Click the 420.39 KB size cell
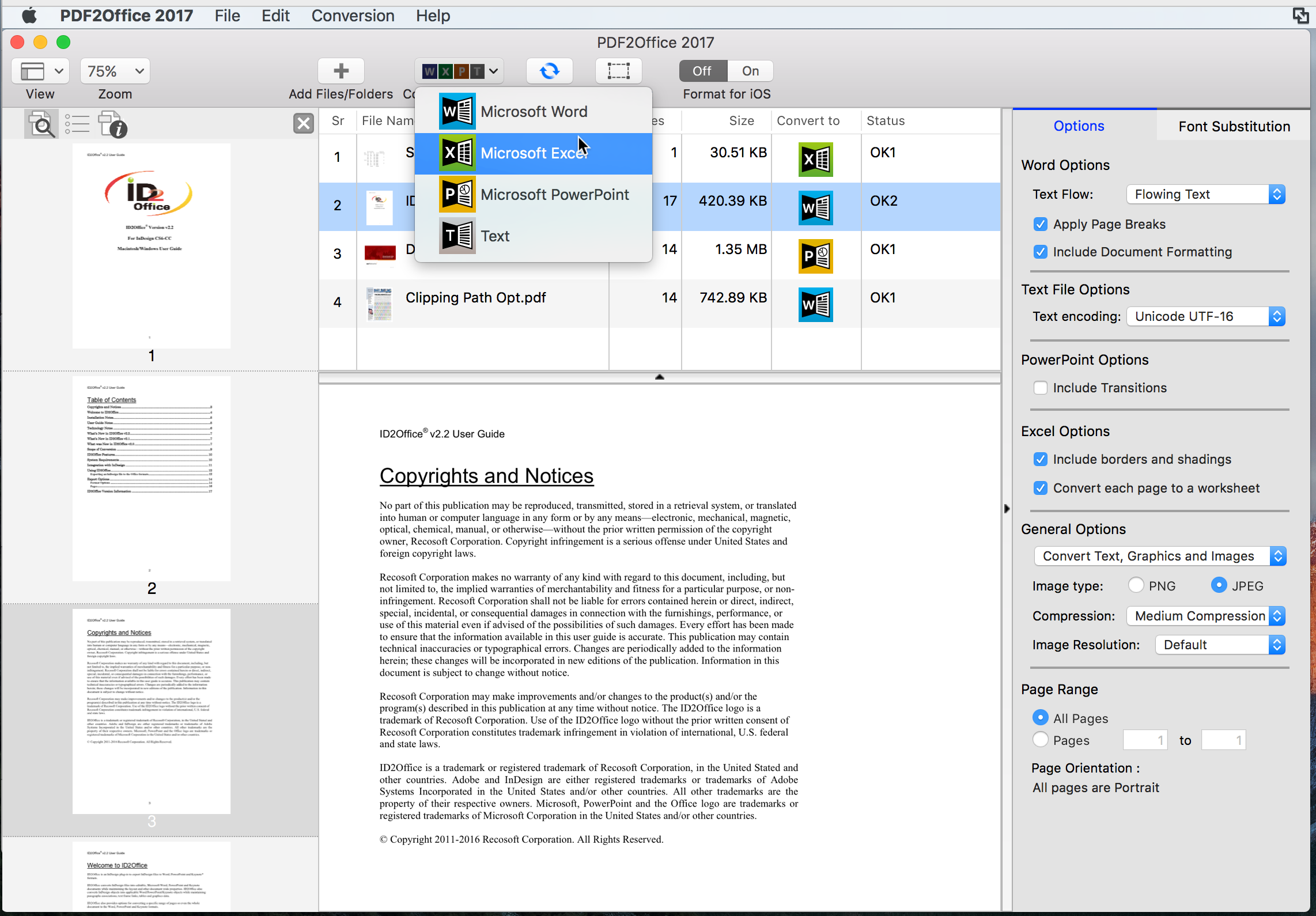Viewport: 1316px width, 916px height. coord(732,201)
